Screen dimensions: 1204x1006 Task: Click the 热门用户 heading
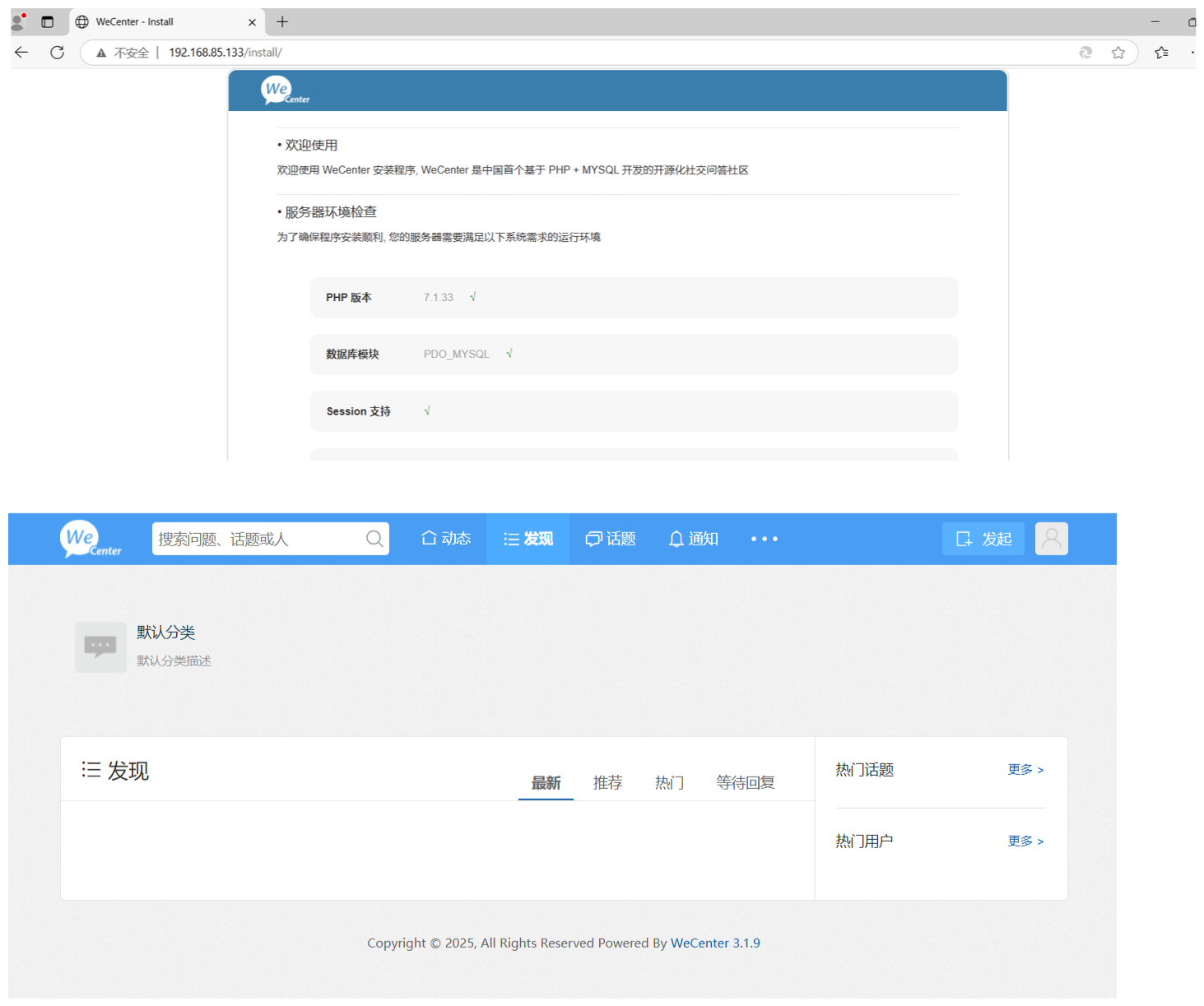[864, 841]
